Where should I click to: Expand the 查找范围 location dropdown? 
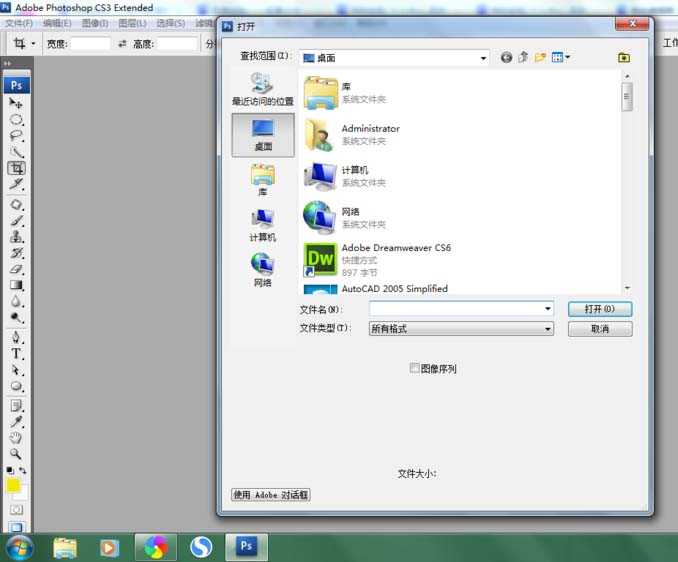click(x=483, y=58)
